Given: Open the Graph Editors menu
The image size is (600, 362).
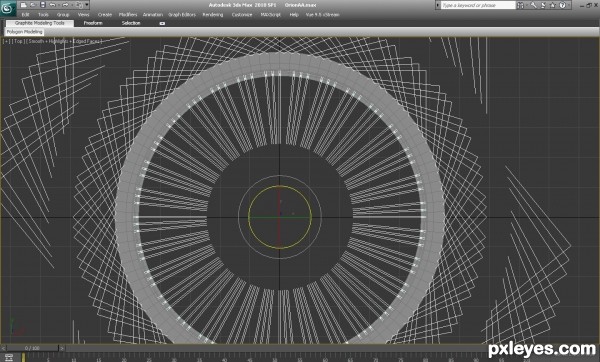Looking at the screenshot, I should click(x=182, y=15).
